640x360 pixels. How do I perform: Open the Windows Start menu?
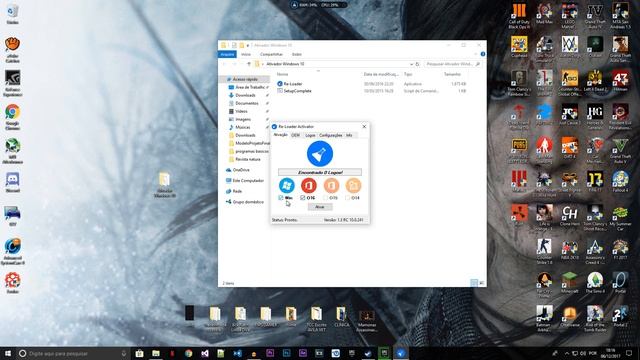7,353
